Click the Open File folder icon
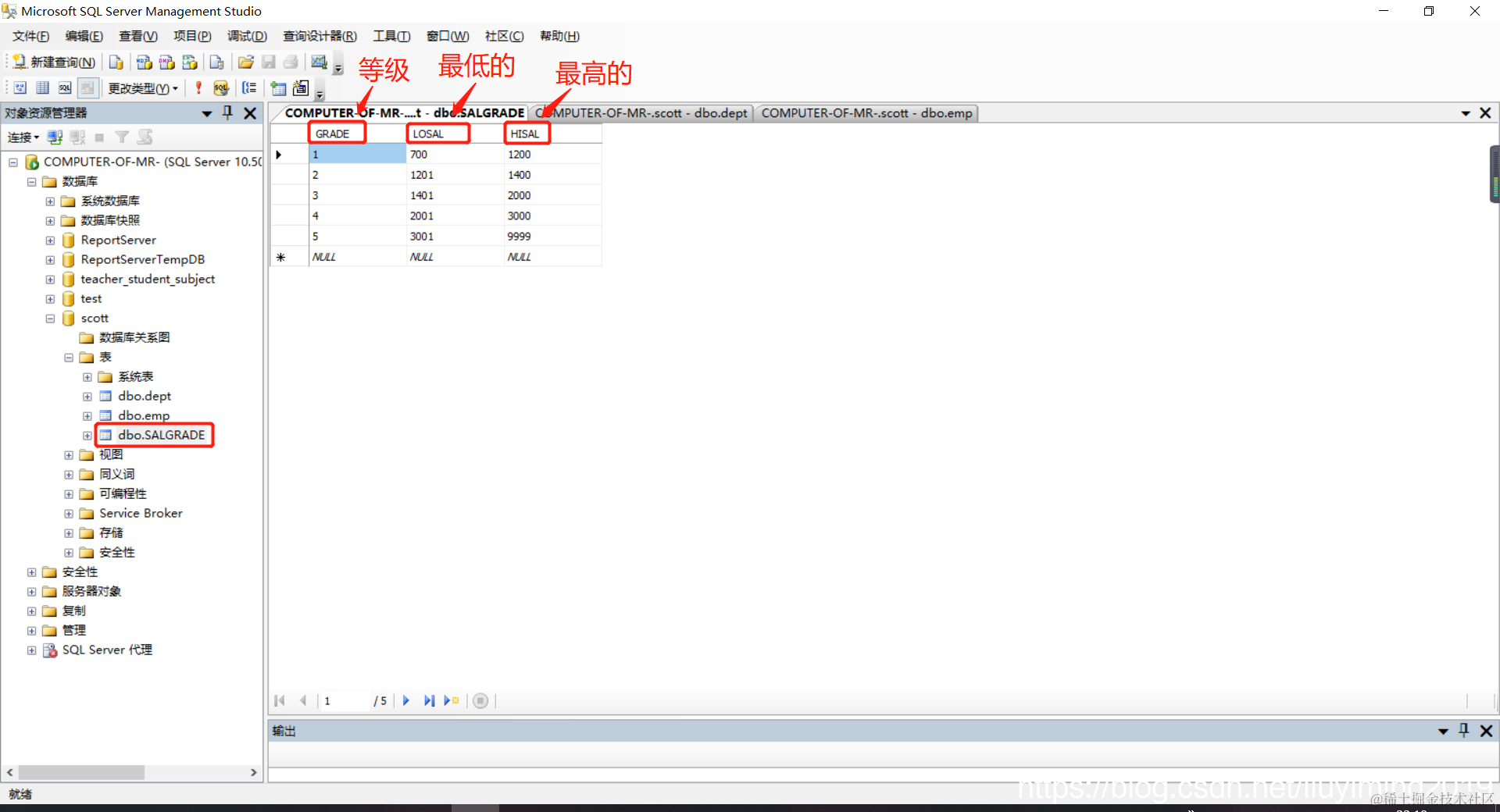Image resolution: width=1500 pixels, height=812 pixels. pyautogui.click(x=246, y=62)
